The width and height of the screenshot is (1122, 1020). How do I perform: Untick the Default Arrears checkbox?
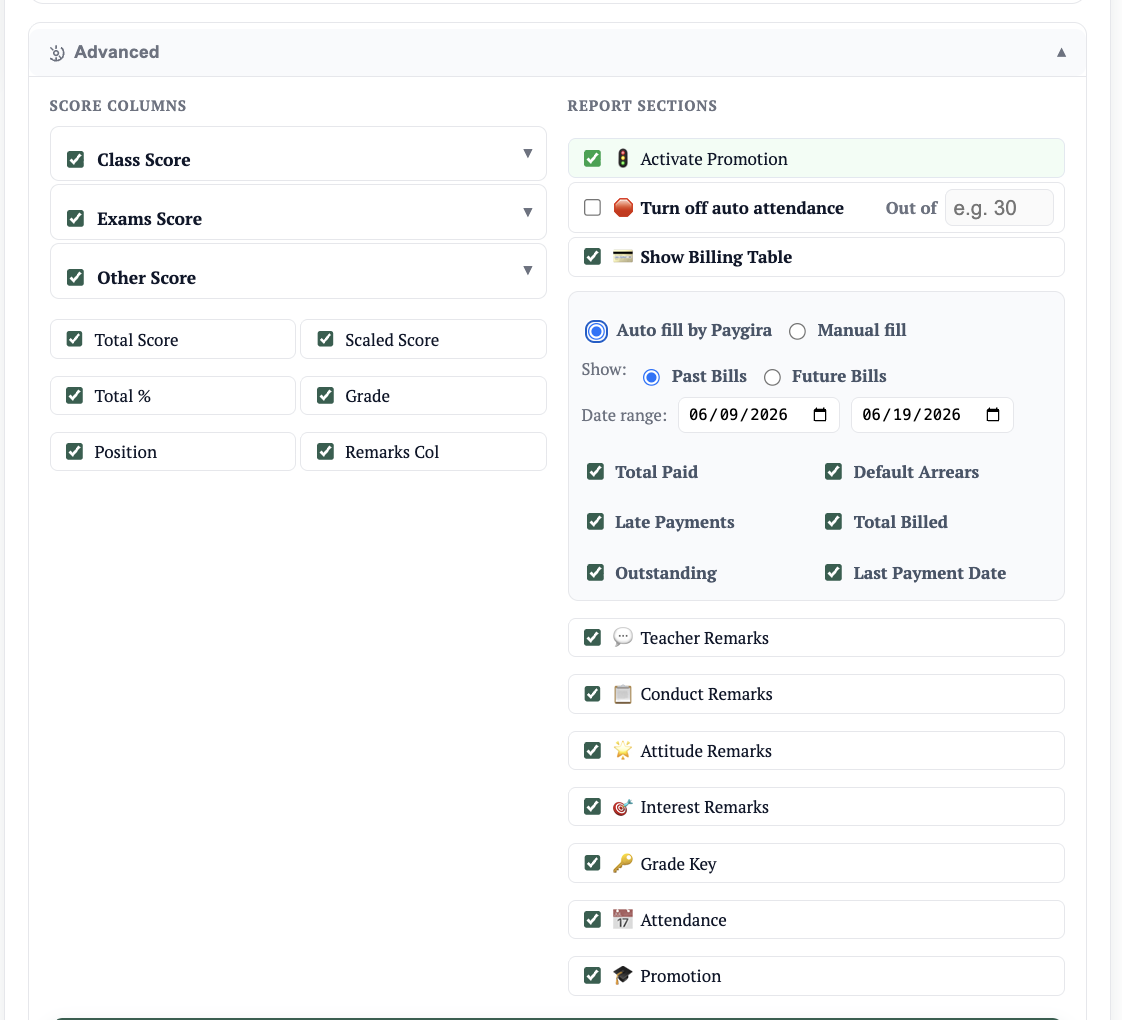(x=834, y=471)
